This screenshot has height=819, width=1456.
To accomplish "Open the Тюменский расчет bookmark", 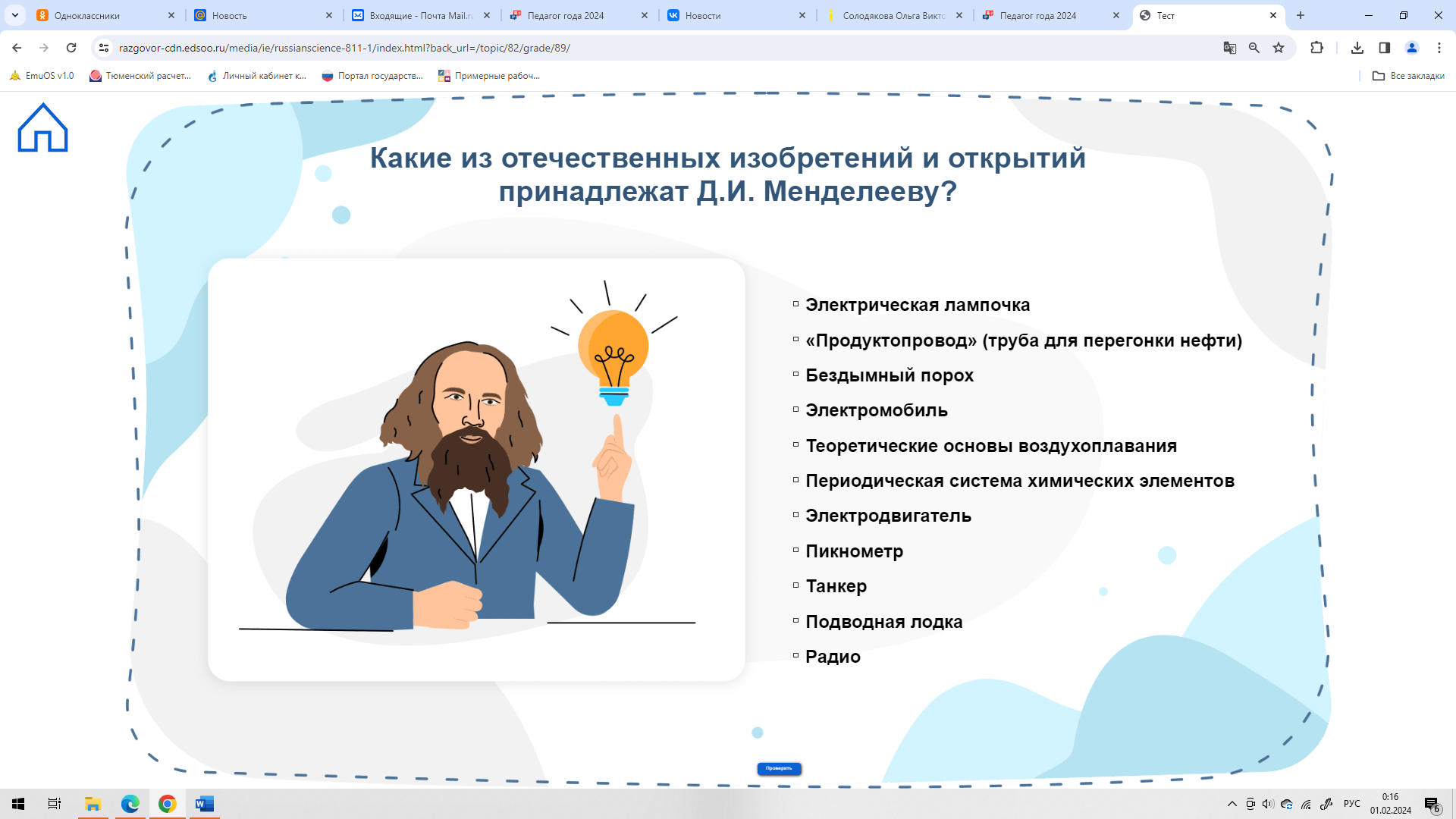I will click(x=140, y=76).
